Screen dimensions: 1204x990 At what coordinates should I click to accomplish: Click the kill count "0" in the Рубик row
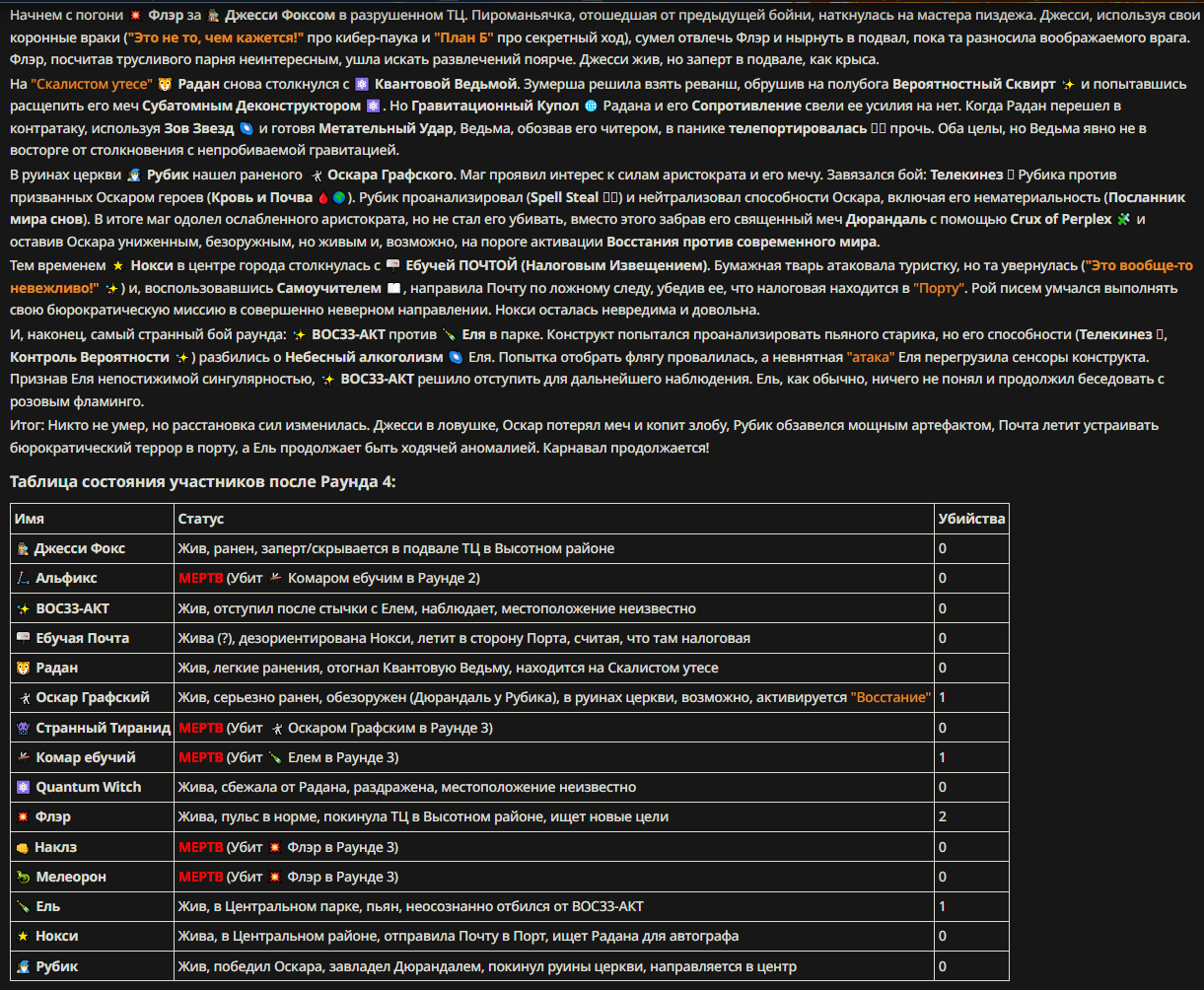(943, 966)
